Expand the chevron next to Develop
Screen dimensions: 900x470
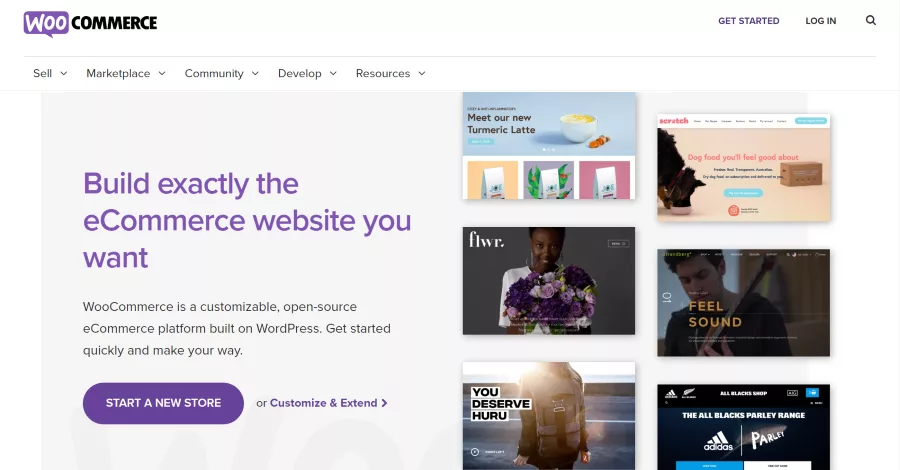333,73
